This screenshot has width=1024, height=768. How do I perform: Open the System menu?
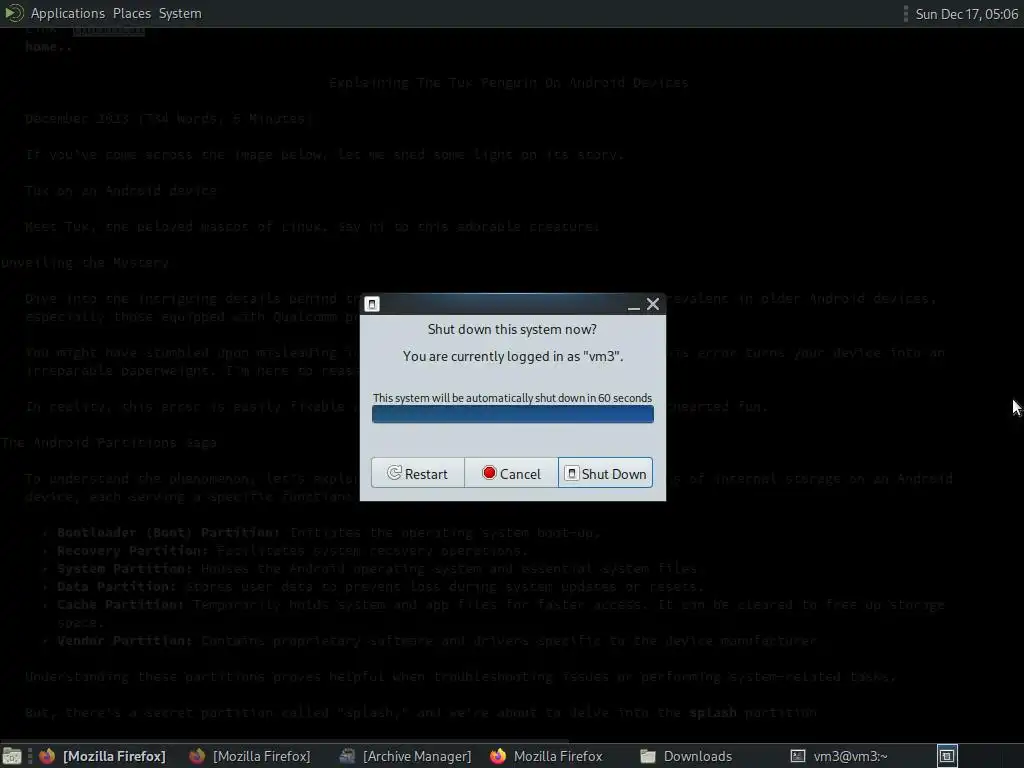coord(180,13)
